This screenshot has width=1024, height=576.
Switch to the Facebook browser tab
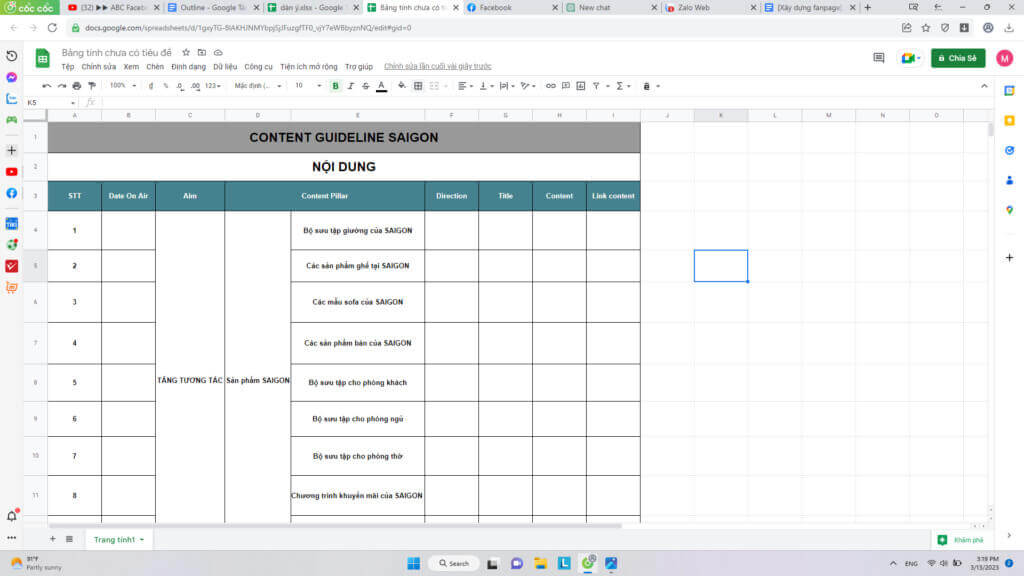tap(513, 7)
